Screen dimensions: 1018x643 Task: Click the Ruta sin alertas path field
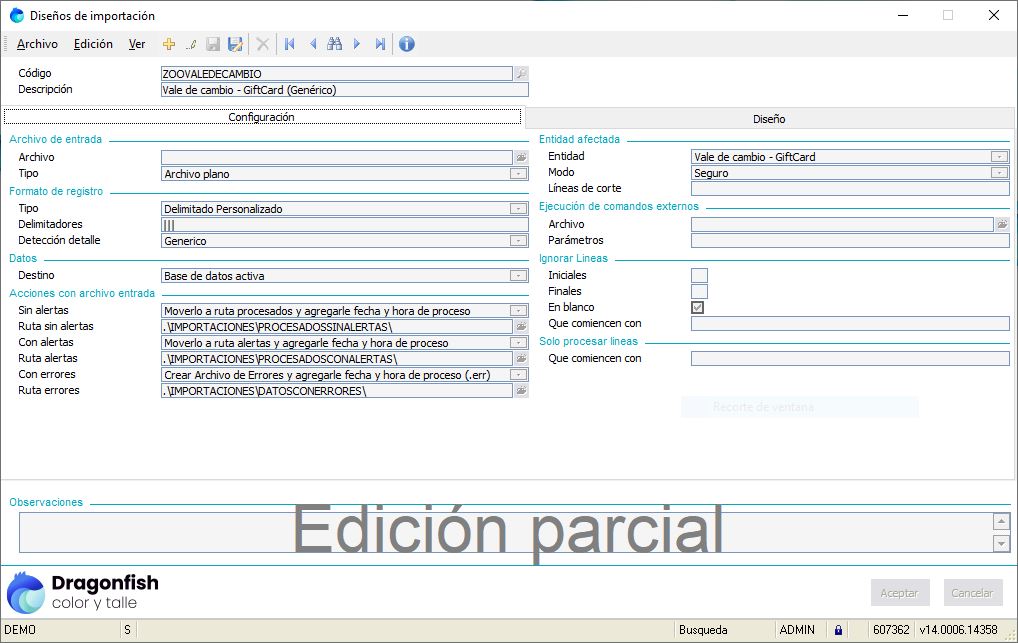[x=336, y=327]
